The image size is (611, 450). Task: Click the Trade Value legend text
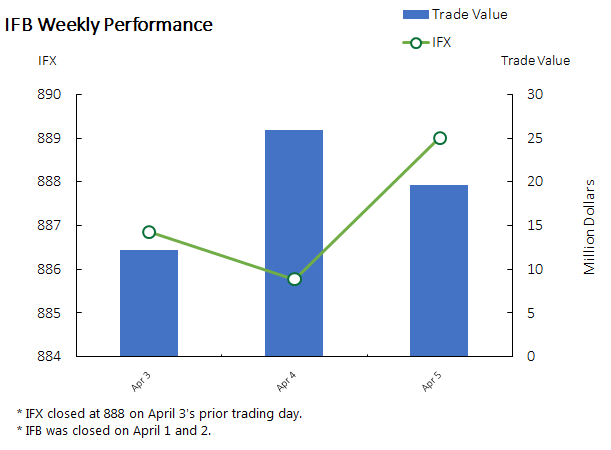point(470,14)
